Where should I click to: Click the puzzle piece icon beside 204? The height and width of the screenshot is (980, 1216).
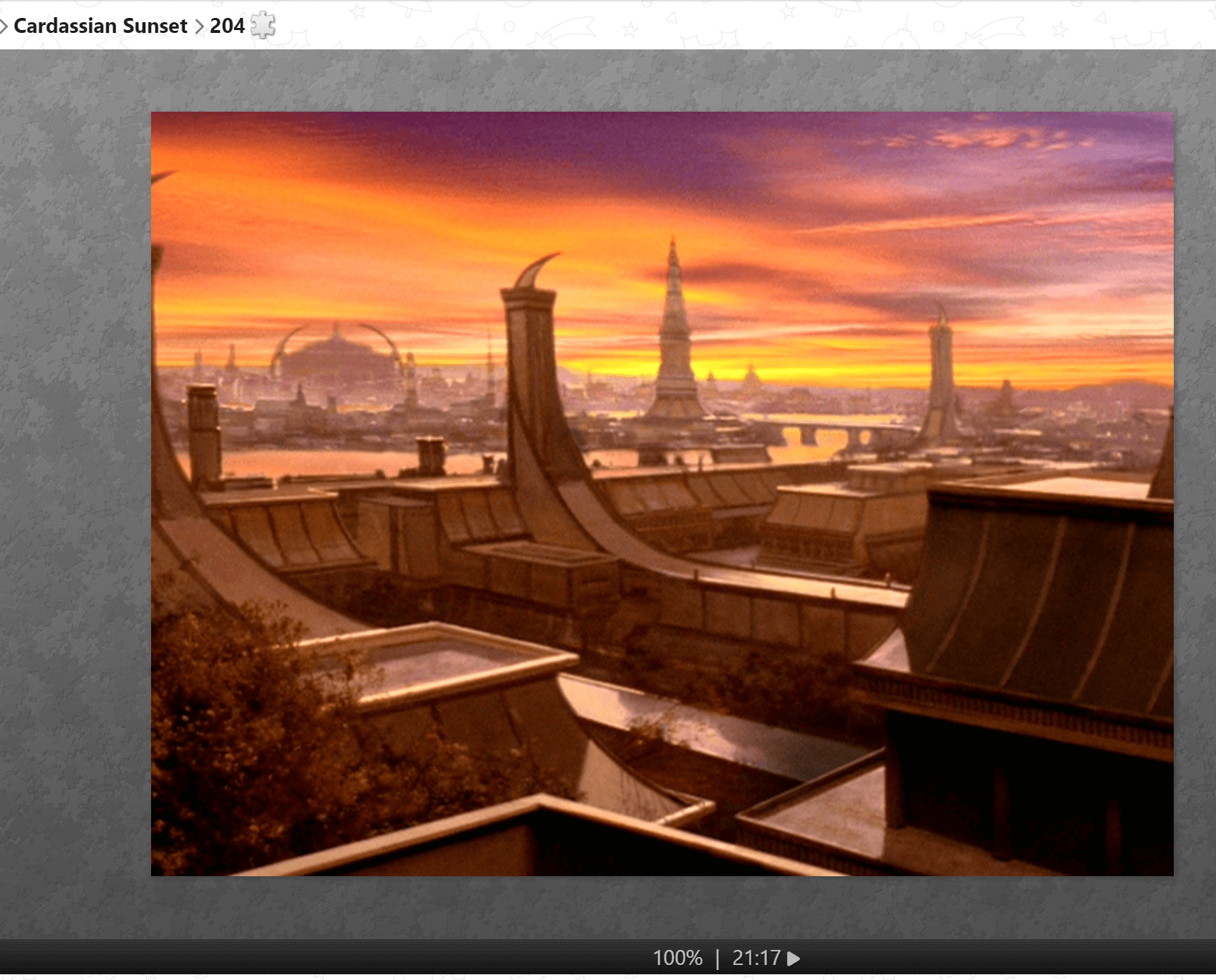[263, 25]
